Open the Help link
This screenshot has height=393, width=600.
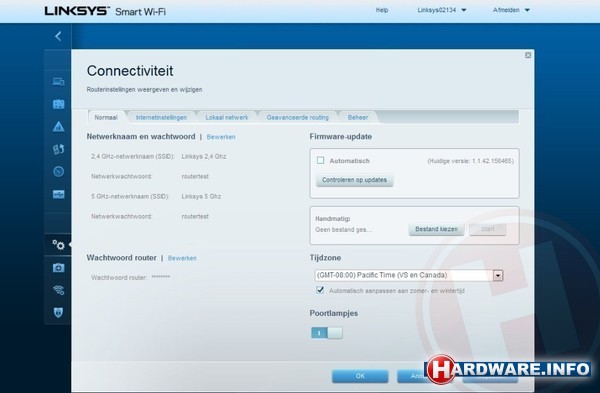[382, 10]
